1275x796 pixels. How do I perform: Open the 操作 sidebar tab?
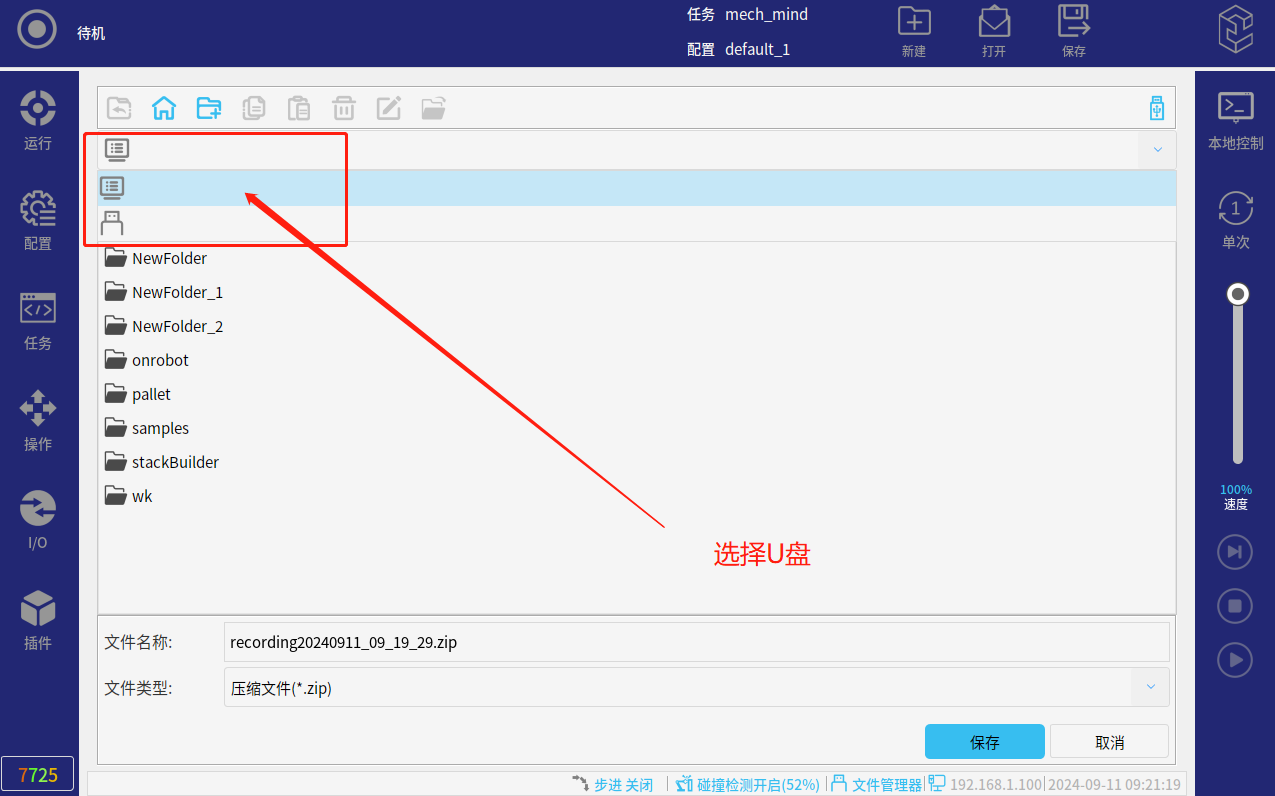click(38, 420)
